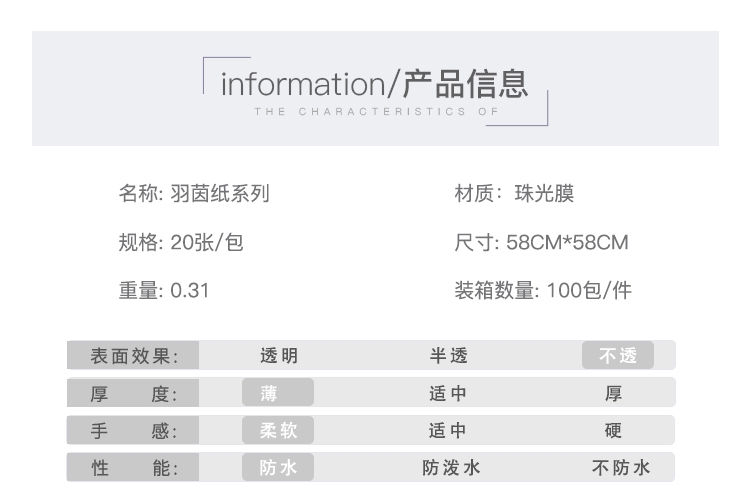Select the 柔软 hand-feel option
750x504 pixels.
278,430
